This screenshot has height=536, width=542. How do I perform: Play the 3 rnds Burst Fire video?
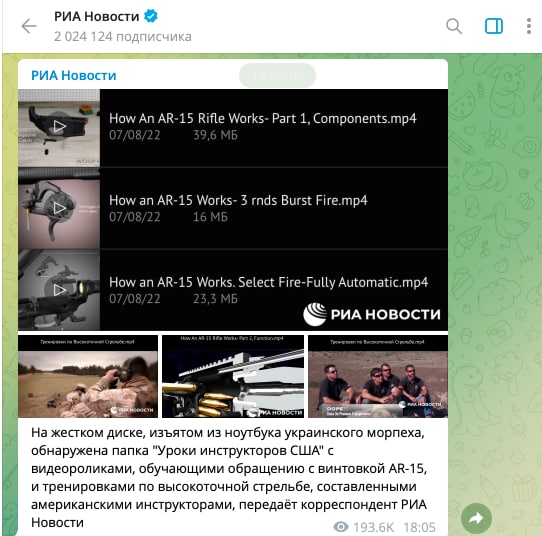click(59, 208)
